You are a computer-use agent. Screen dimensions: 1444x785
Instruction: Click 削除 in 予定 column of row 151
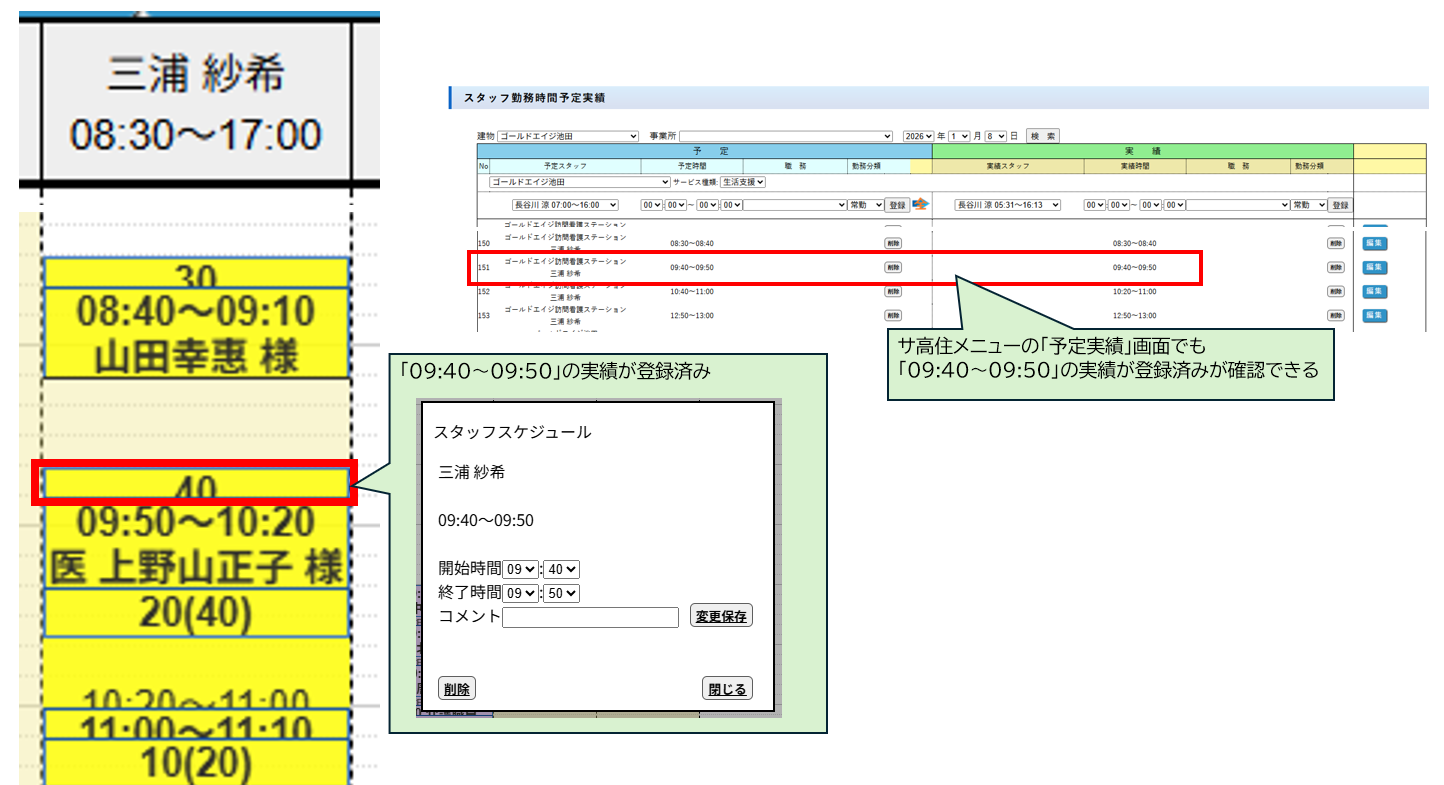coord(892,267)
